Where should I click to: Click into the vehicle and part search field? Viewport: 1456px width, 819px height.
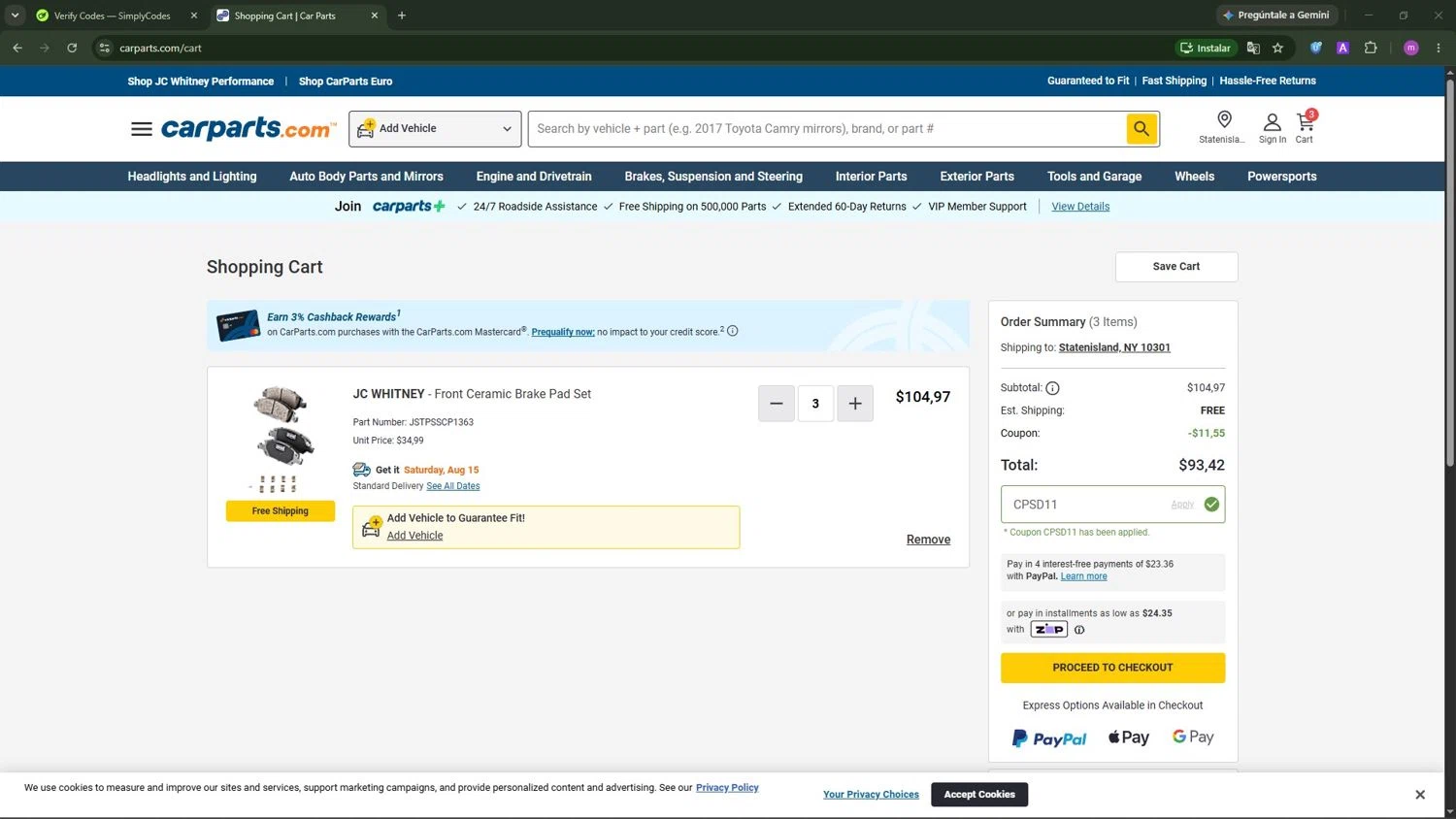click(x=828, y=129)
